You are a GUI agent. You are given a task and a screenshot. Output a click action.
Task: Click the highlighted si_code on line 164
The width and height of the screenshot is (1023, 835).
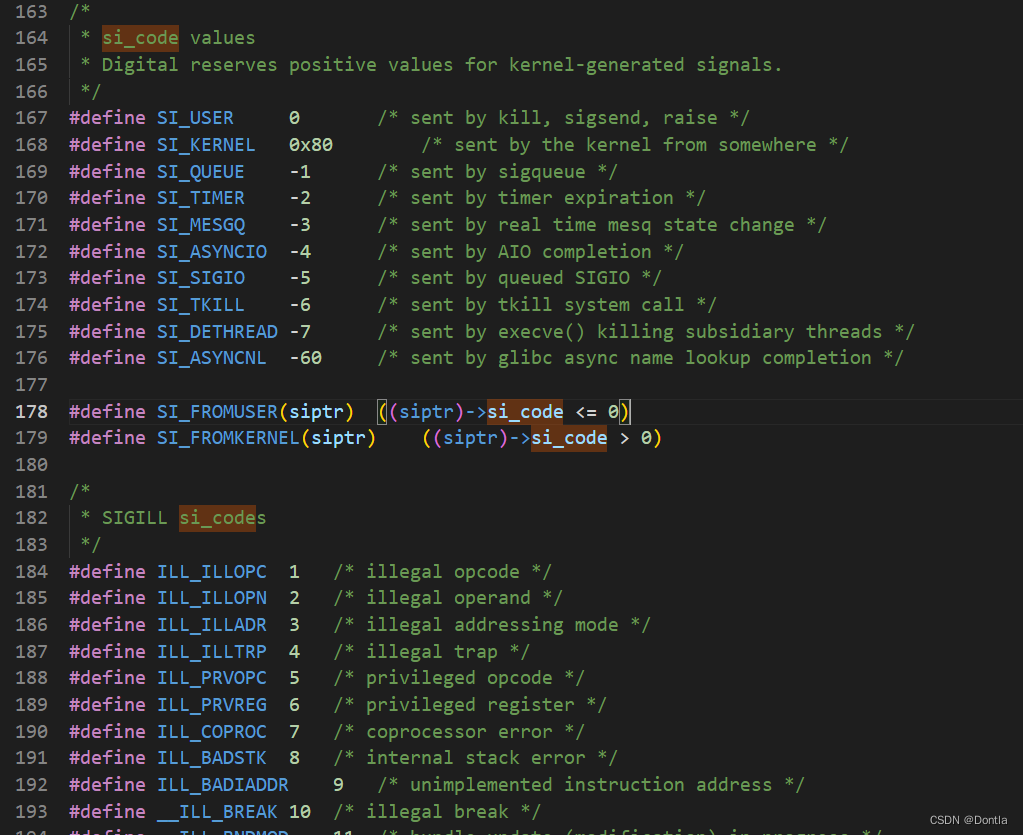[x=139, y=38]
